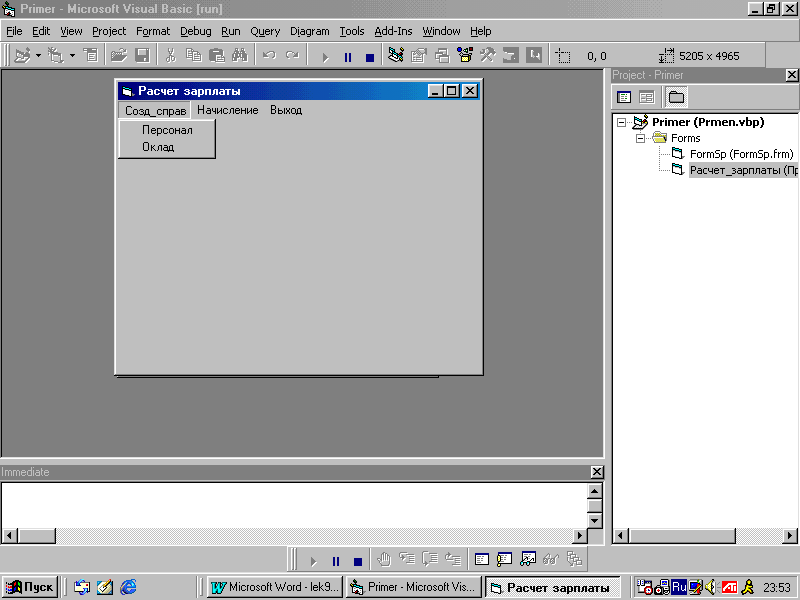Open the Начисление menu in the running form
This screenshot has height=600, width=800.
click(x=228, y=110)
